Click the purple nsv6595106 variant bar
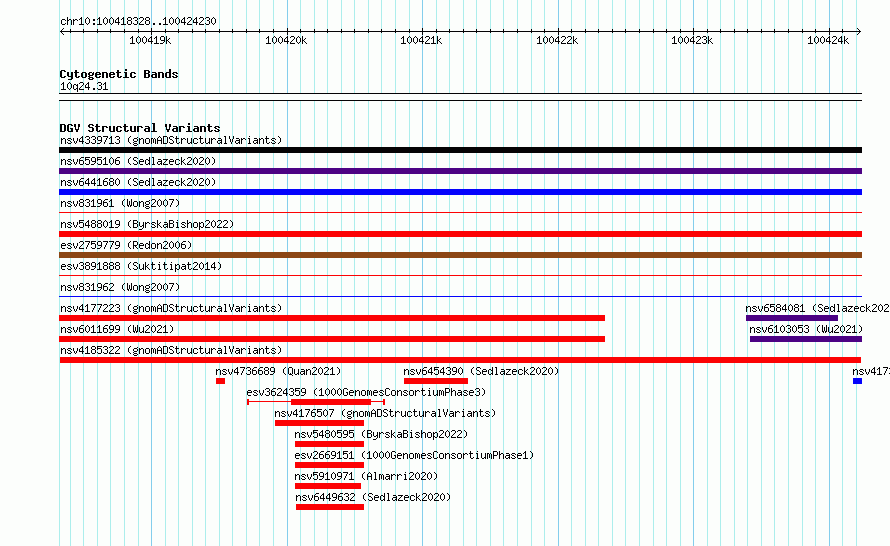Screen dimensions: 890x546 tap(460, 171)
